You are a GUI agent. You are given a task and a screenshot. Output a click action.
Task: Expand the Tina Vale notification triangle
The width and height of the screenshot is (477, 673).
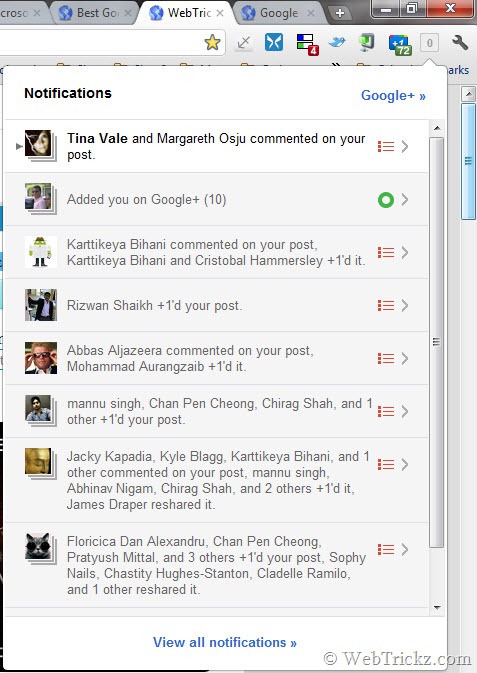[19, 146]
